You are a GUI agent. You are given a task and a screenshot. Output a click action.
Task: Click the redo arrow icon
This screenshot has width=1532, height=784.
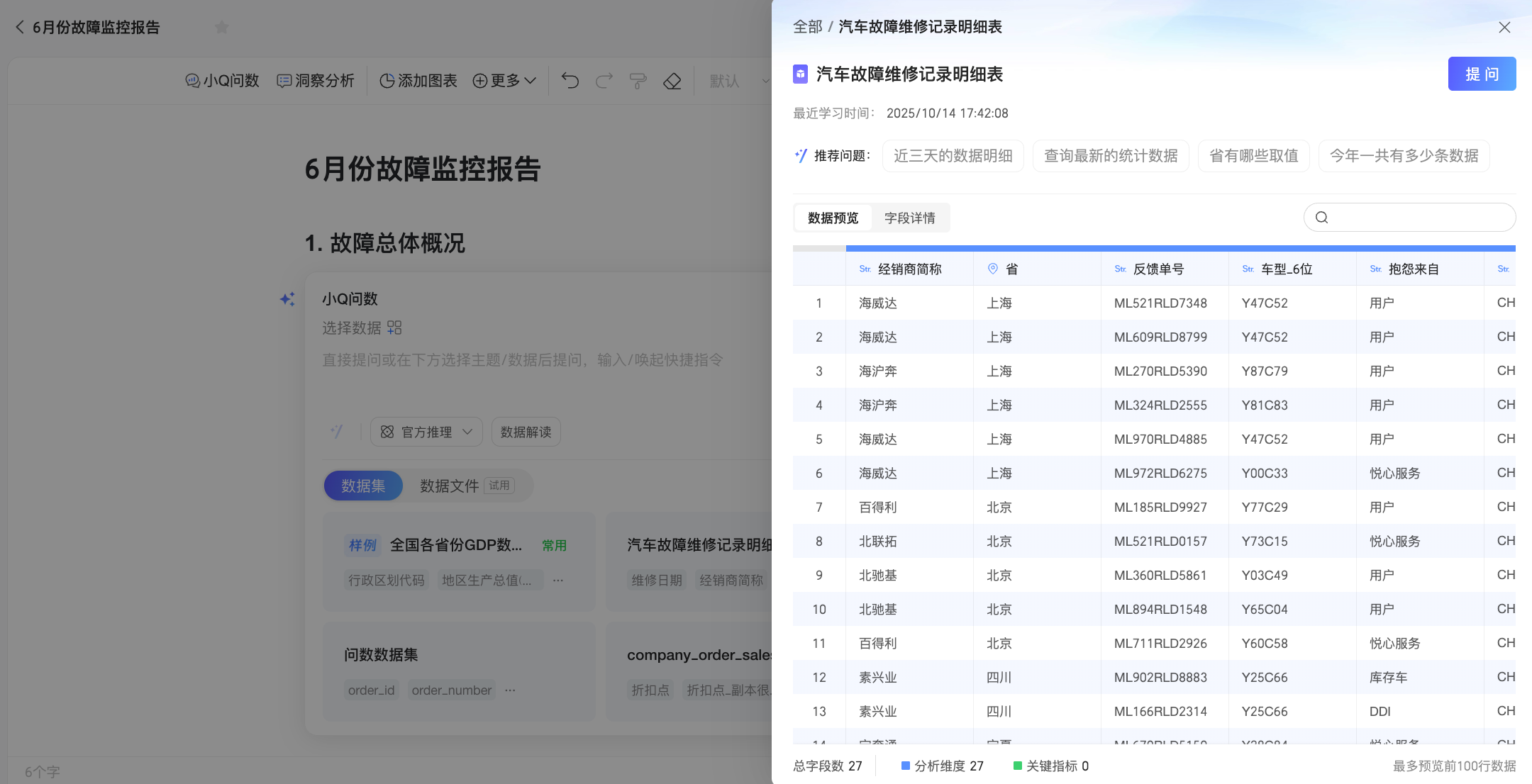tap(604, 81)
